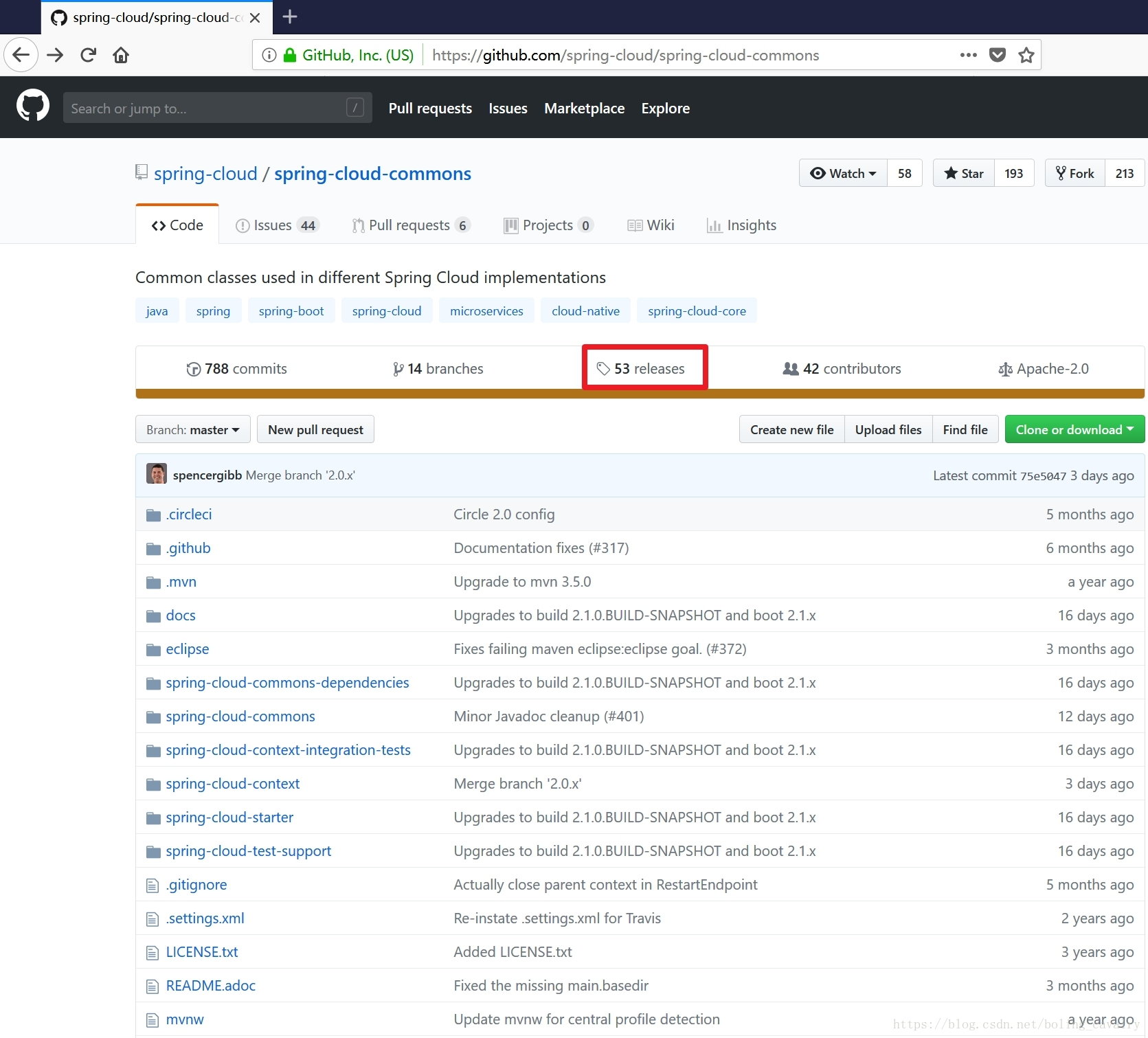Reload the page with the refresh icon
The width and height of the screenshot is (1148, 1038).
tap(88, 55)
